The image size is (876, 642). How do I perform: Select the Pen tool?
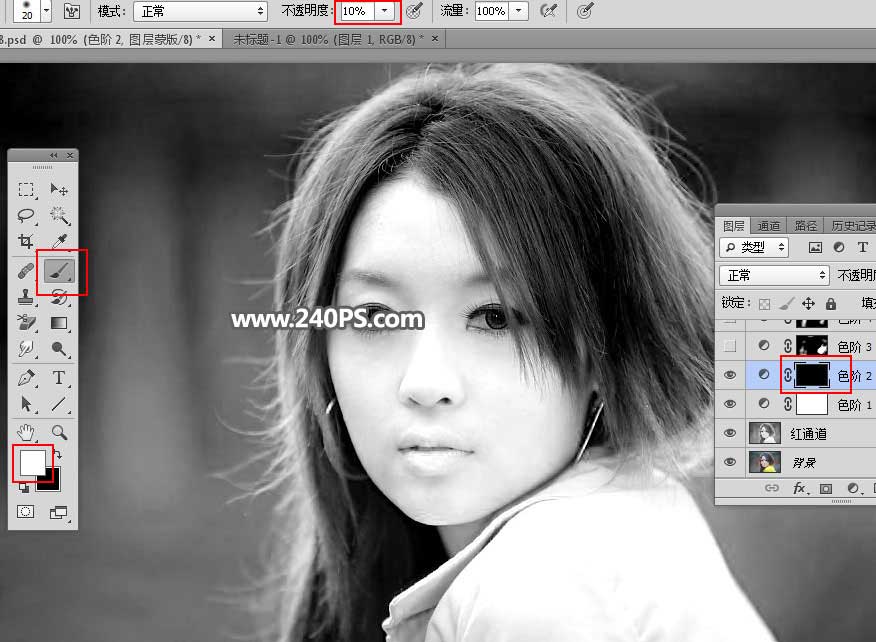tap(26, 378)
